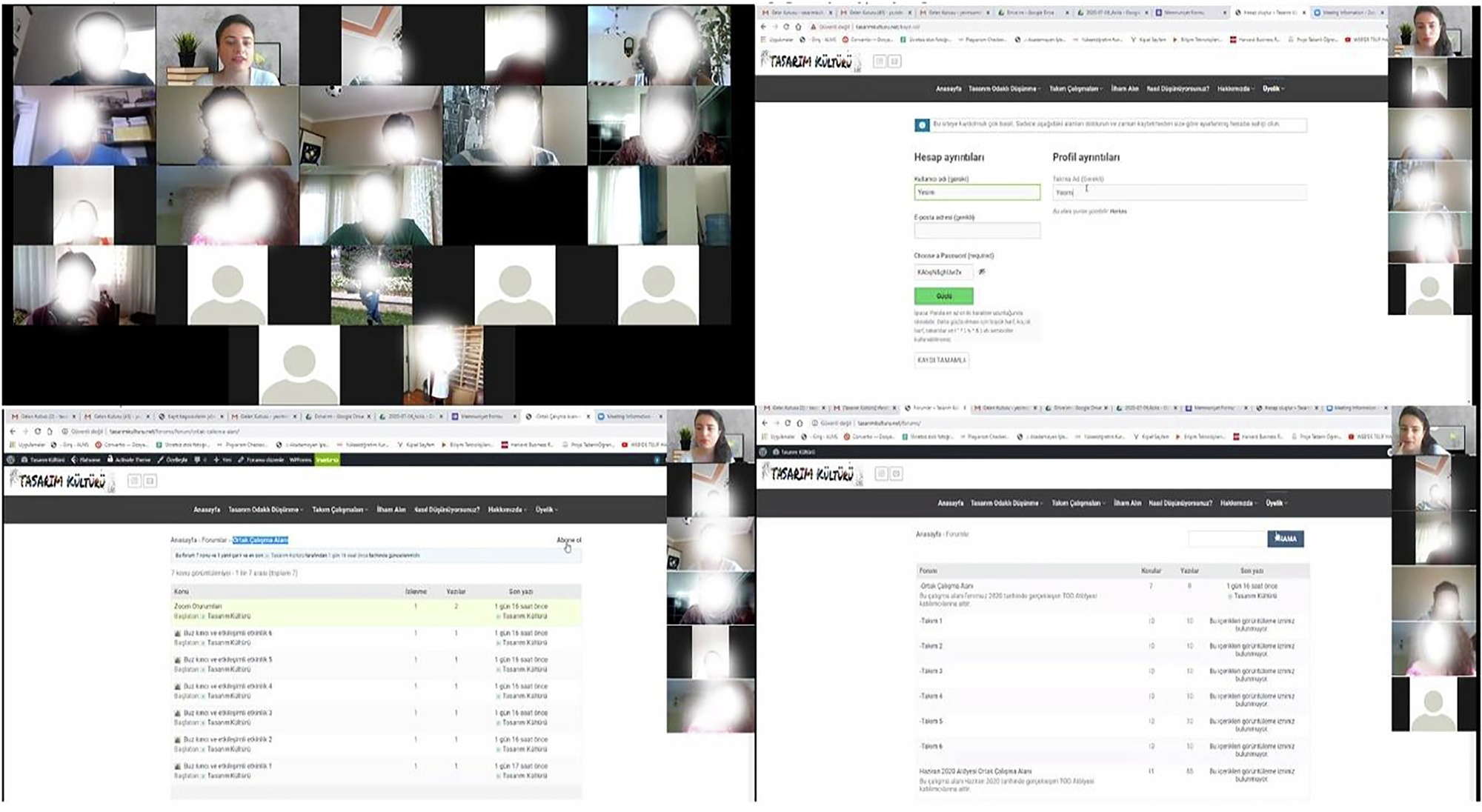Expand 'Üyelik' menu on the registration page

coord(1273,89)
